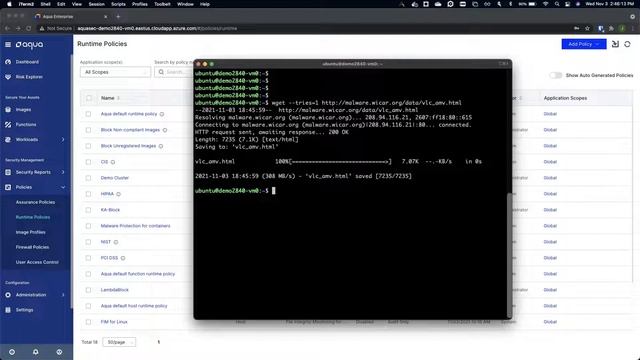The height and width of the screenshot is (360, 640).
Task: Open the Shell menu in iTerm2 menu bar
Action: click(45, 4)
